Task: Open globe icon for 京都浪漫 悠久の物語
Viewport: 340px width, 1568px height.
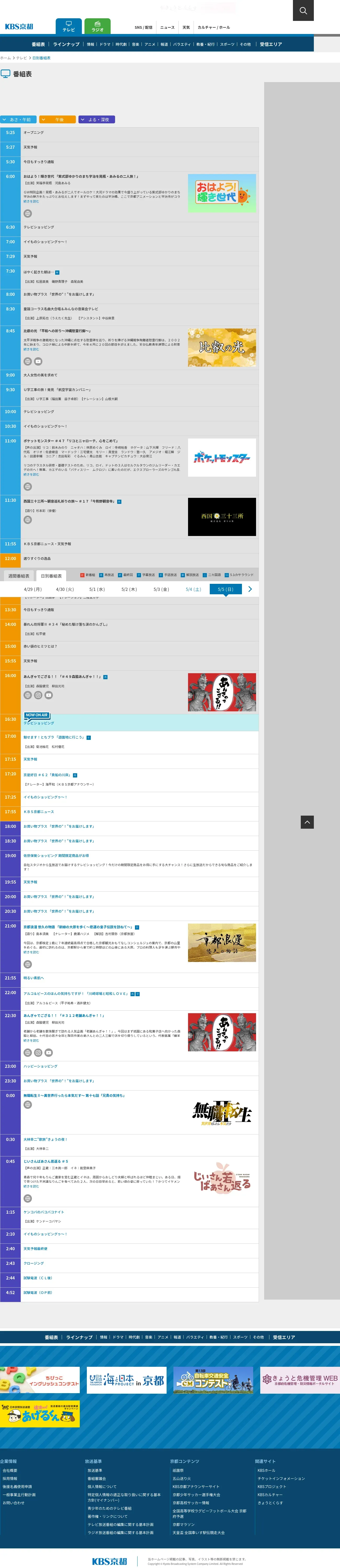Action: [27, 964]
